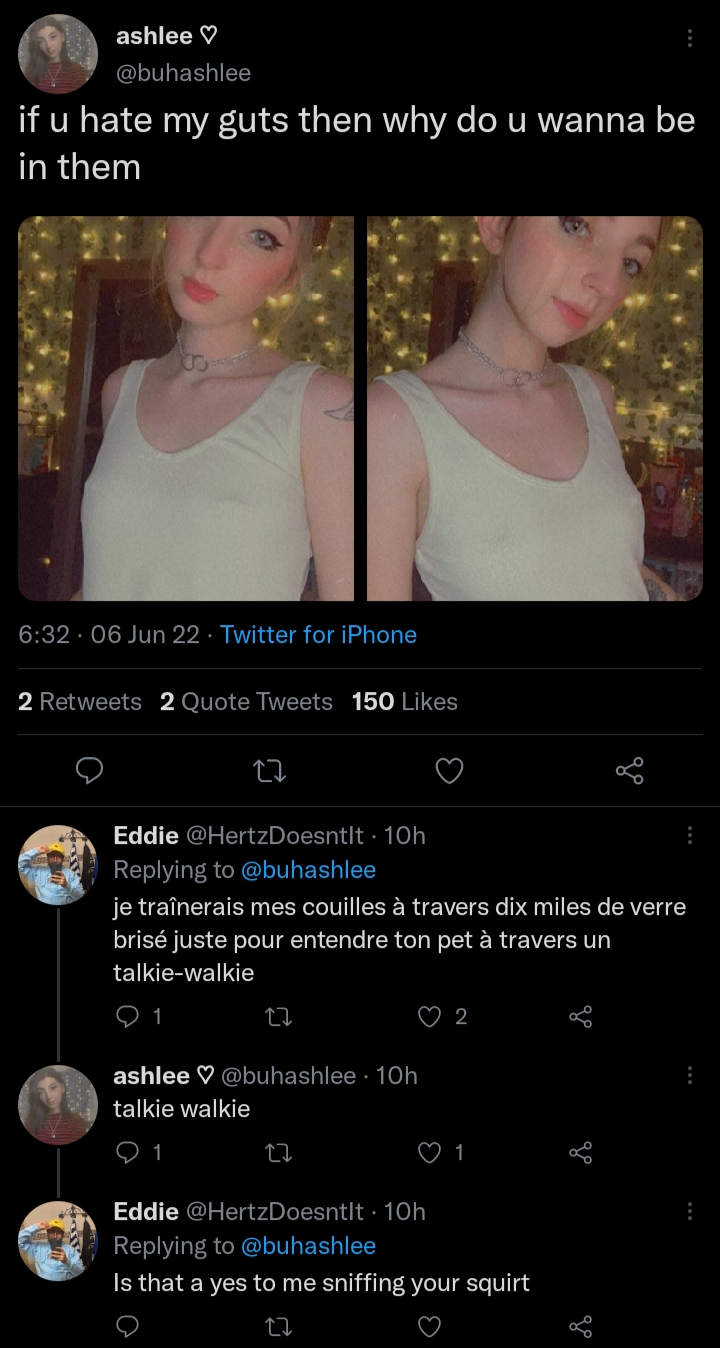
Task: Retweet the main tweet by ashlee
Action: [x=267, y=770]
